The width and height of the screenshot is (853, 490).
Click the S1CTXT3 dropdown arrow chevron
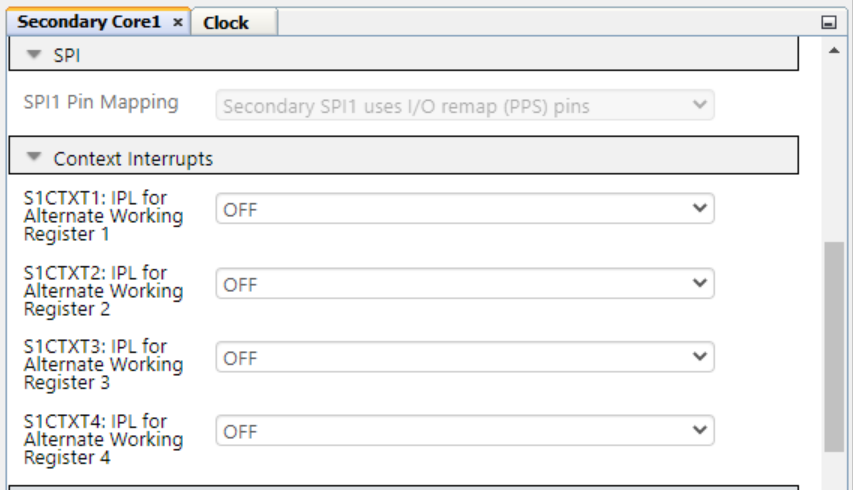pyautogui.click(x=700, y=356)
